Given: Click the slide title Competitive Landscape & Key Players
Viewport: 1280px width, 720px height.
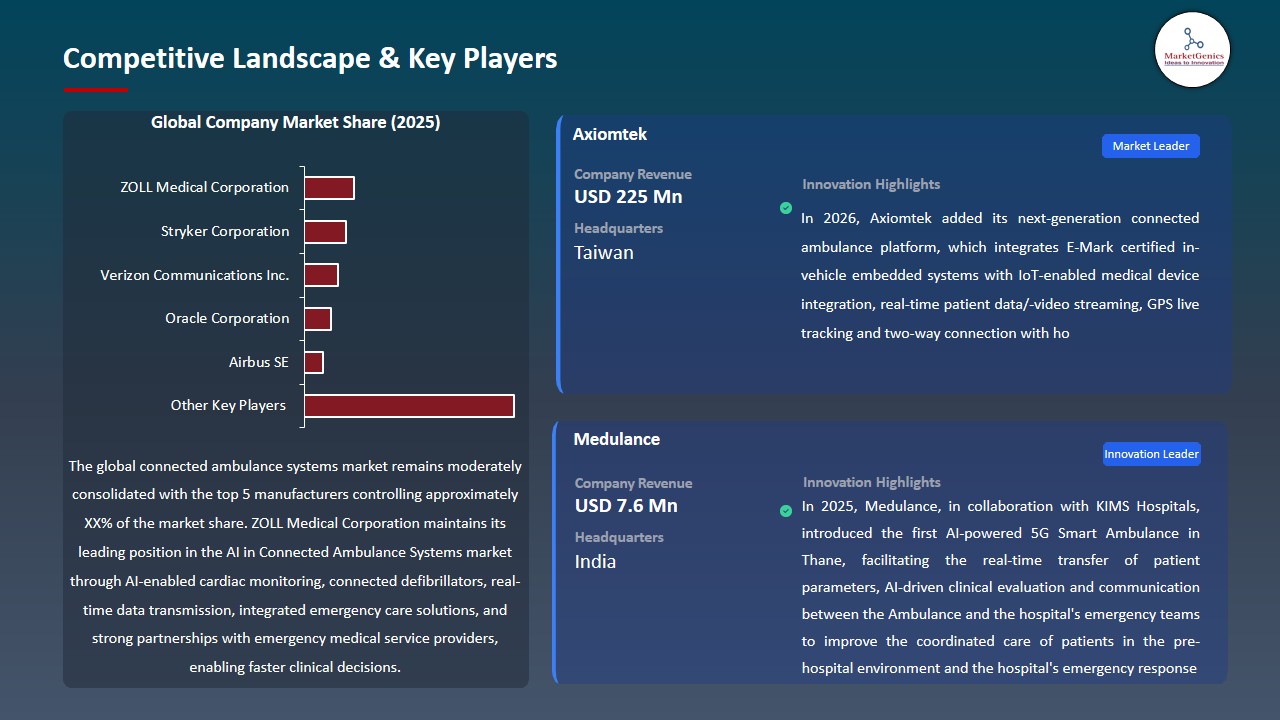Looking at the screenshot, I should click(310, 58).
